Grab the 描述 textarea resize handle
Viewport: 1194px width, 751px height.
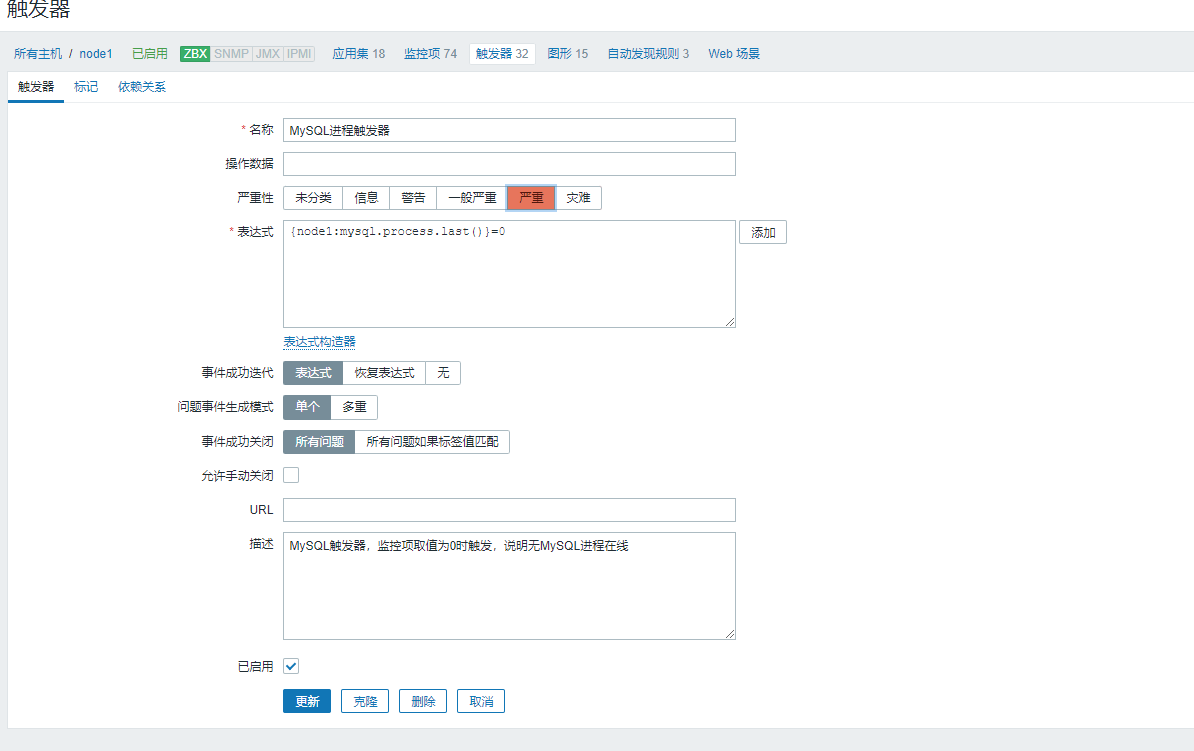729,634
